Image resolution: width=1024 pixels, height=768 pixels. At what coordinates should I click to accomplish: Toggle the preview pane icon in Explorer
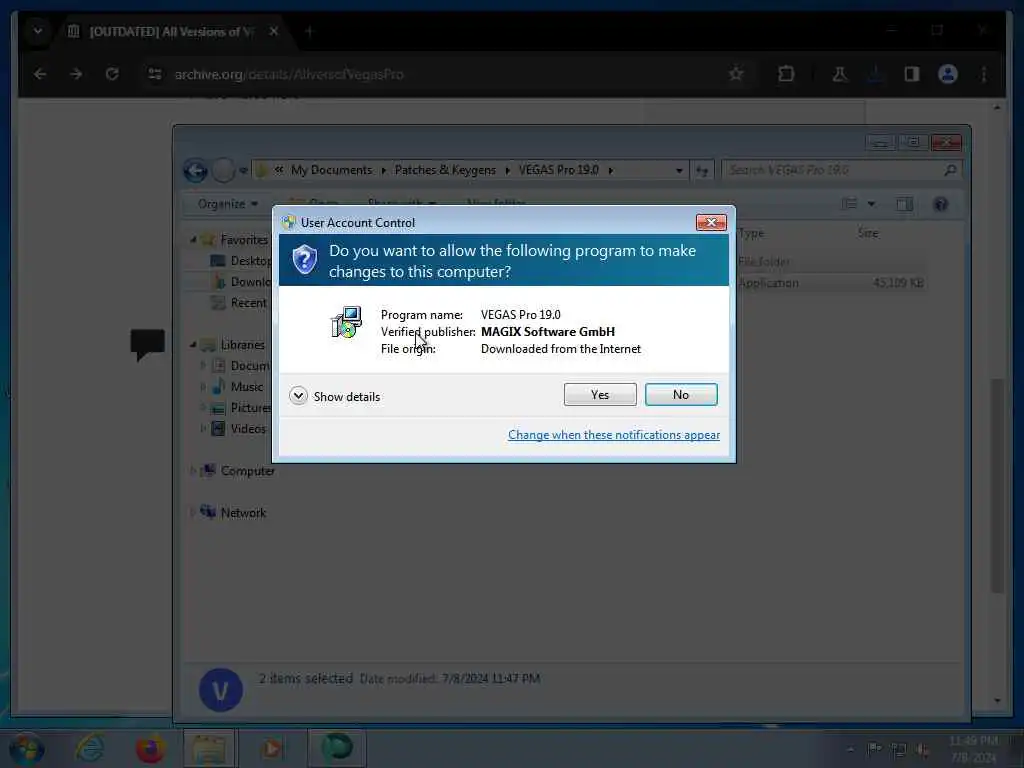(904, 204)
